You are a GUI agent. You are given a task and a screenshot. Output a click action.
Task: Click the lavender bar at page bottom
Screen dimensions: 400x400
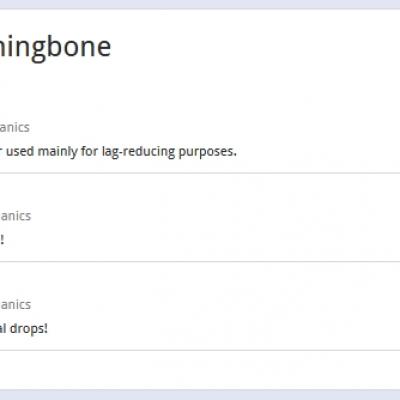[200, 395]
